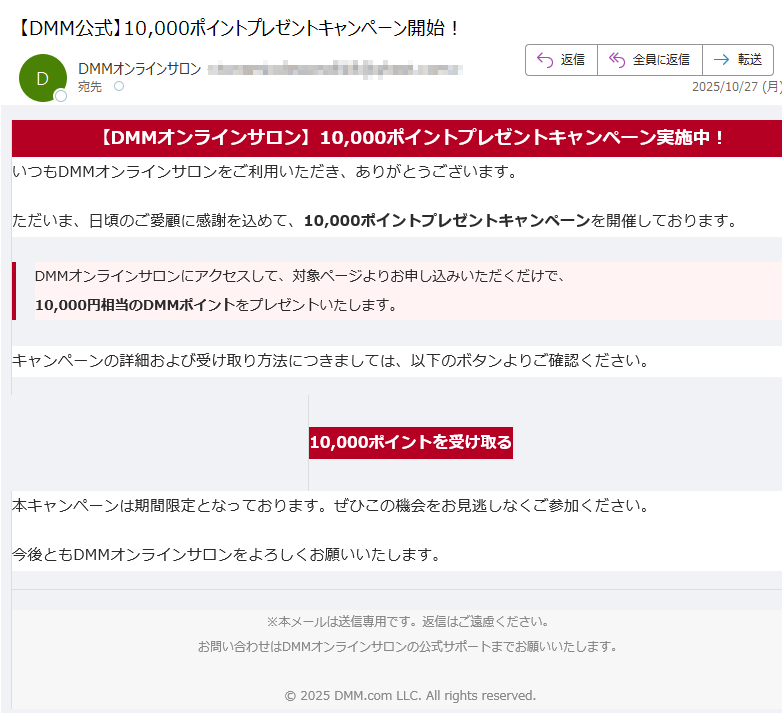This screenshot has height=713, width=782.
Task: Click the presence status circle on the avatar
Action: tap(61, 96)
